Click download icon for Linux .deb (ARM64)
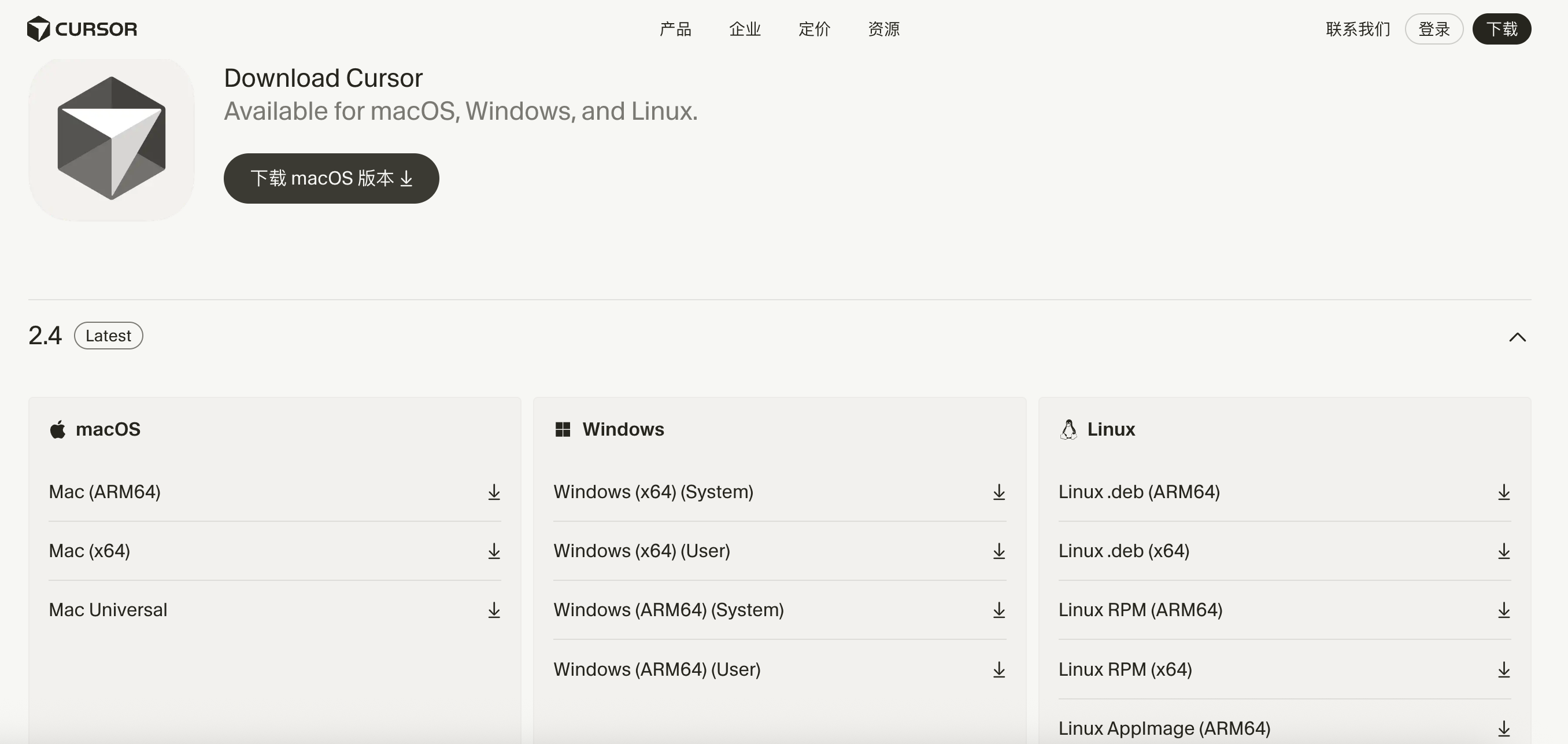1568x744 pixels. tap(1503, 492)
